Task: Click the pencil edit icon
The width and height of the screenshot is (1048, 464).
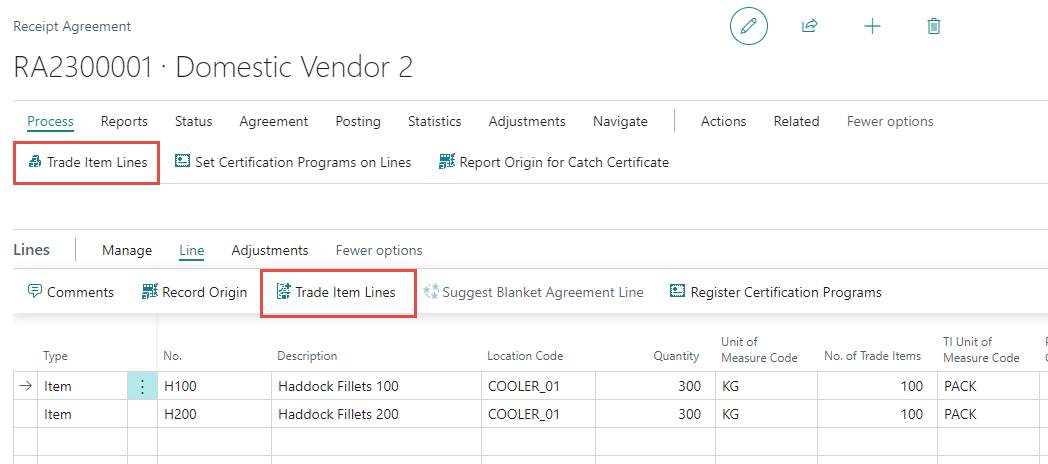Action: tap(748, 27)
